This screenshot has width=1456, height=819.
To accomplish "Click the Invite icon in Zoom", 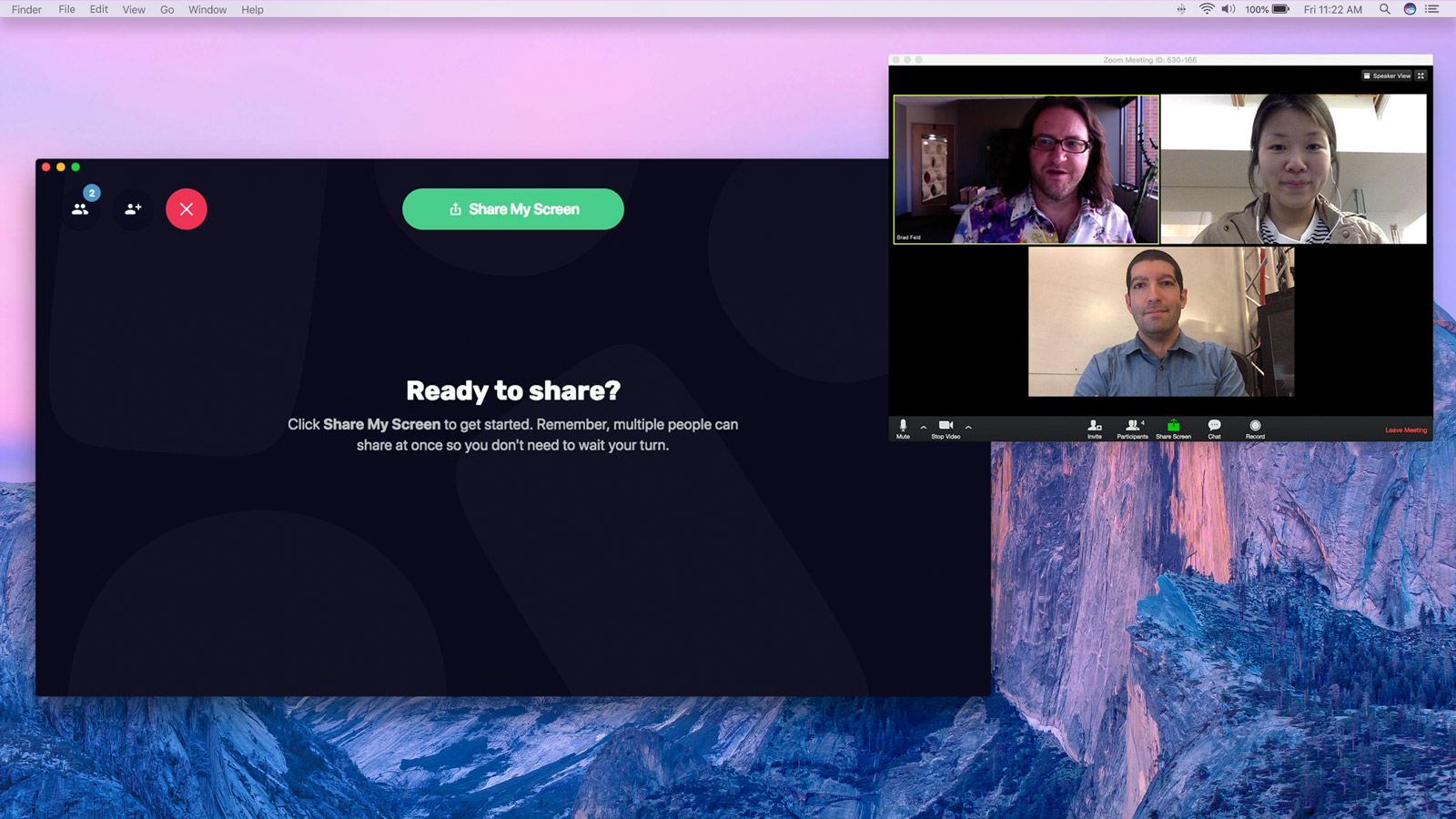I will coord(1095,429).
